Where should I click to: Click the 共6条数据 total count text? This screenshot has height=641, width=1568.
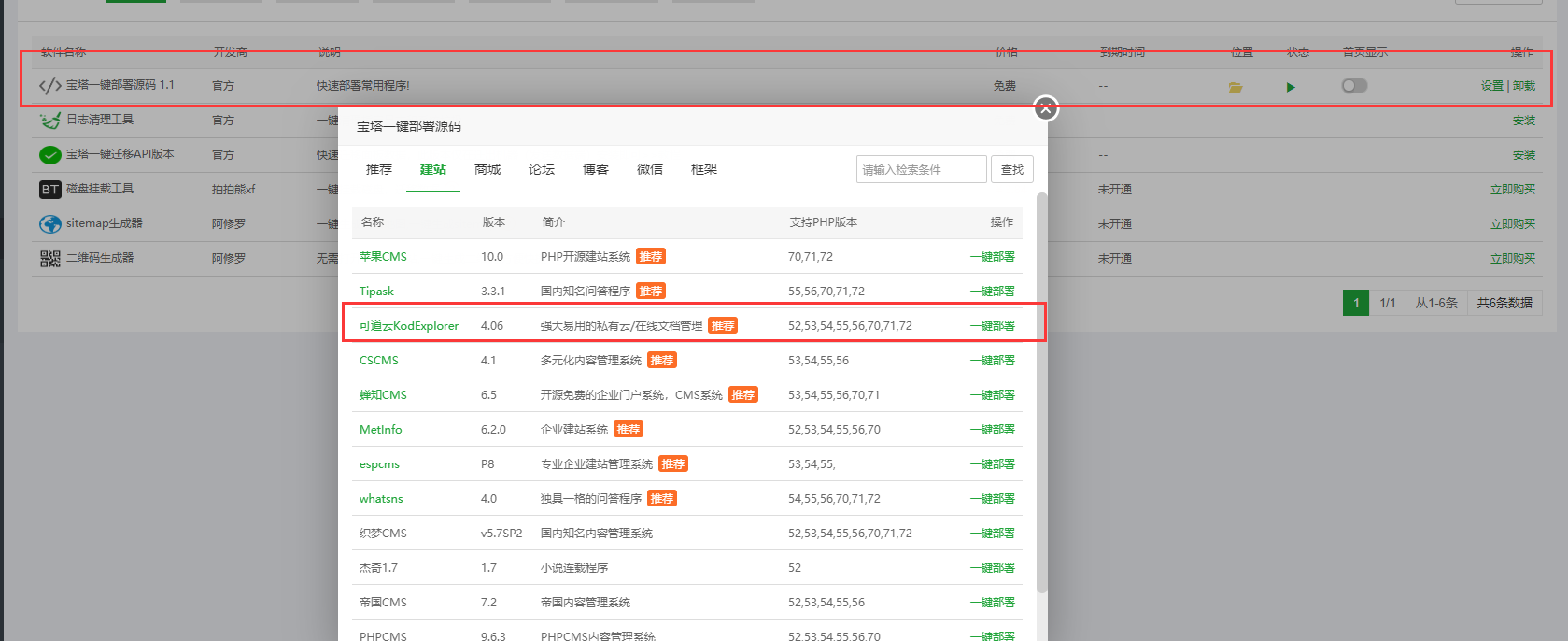point(1504,303)
